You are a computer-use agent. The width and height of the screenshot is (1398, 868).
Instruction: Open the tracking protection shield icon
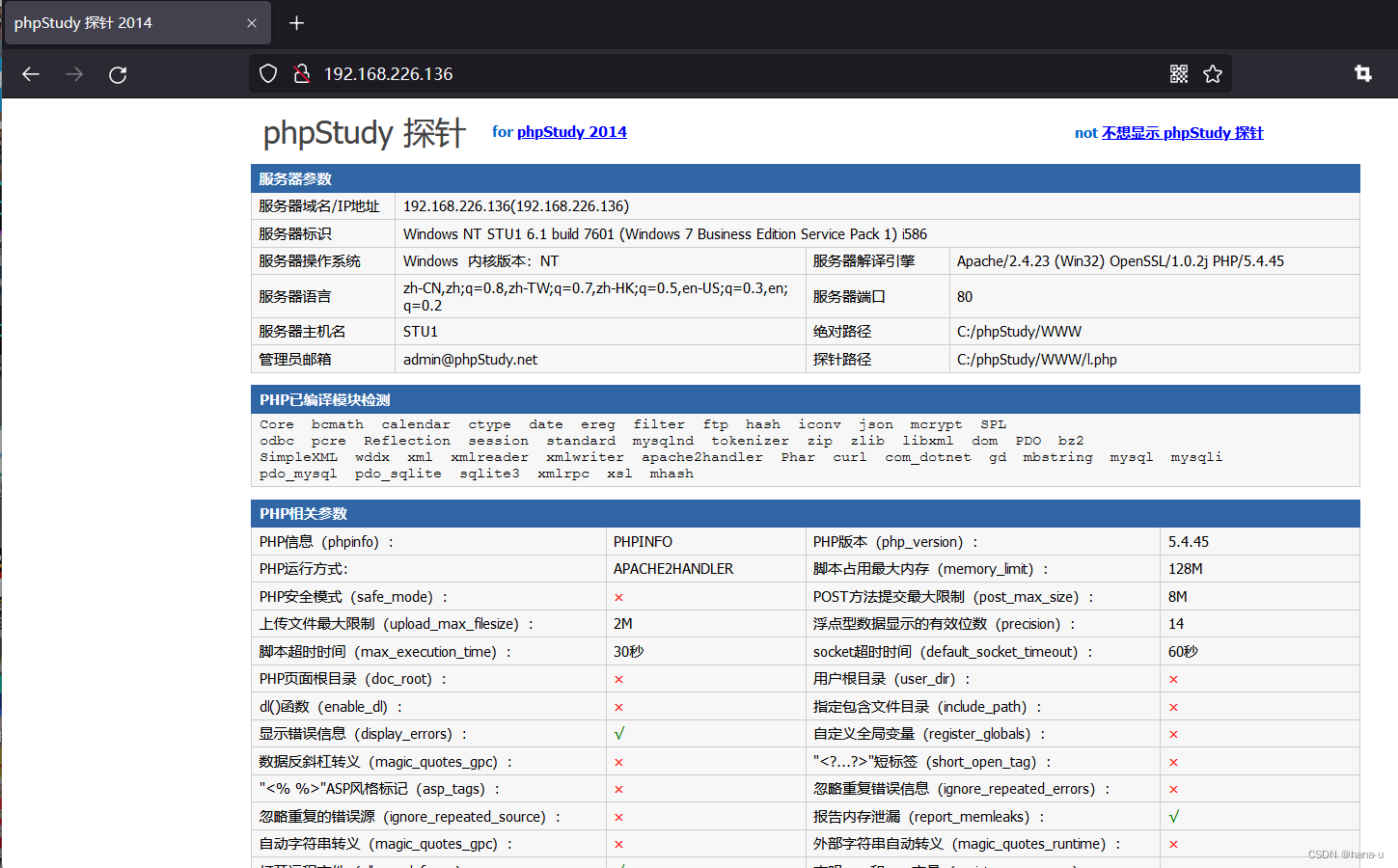coord(268,73)
